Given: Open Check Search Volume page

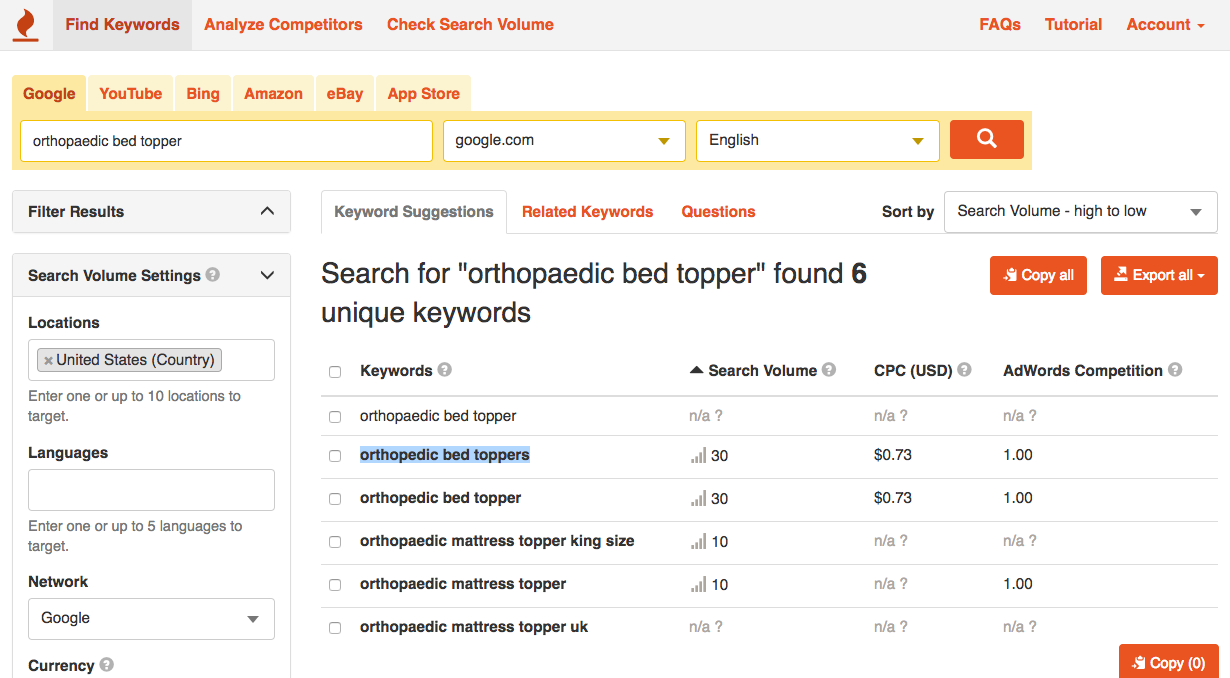Looking at the screenshot, I should coord(470,25).
